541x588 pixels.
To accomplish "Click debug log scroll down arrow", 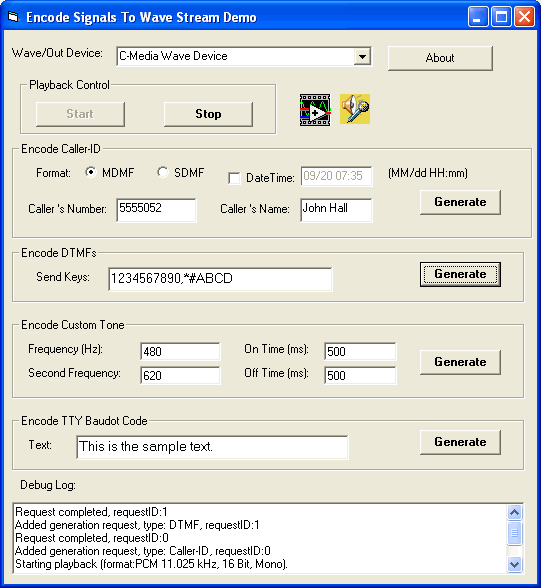I will coord(515,564).
